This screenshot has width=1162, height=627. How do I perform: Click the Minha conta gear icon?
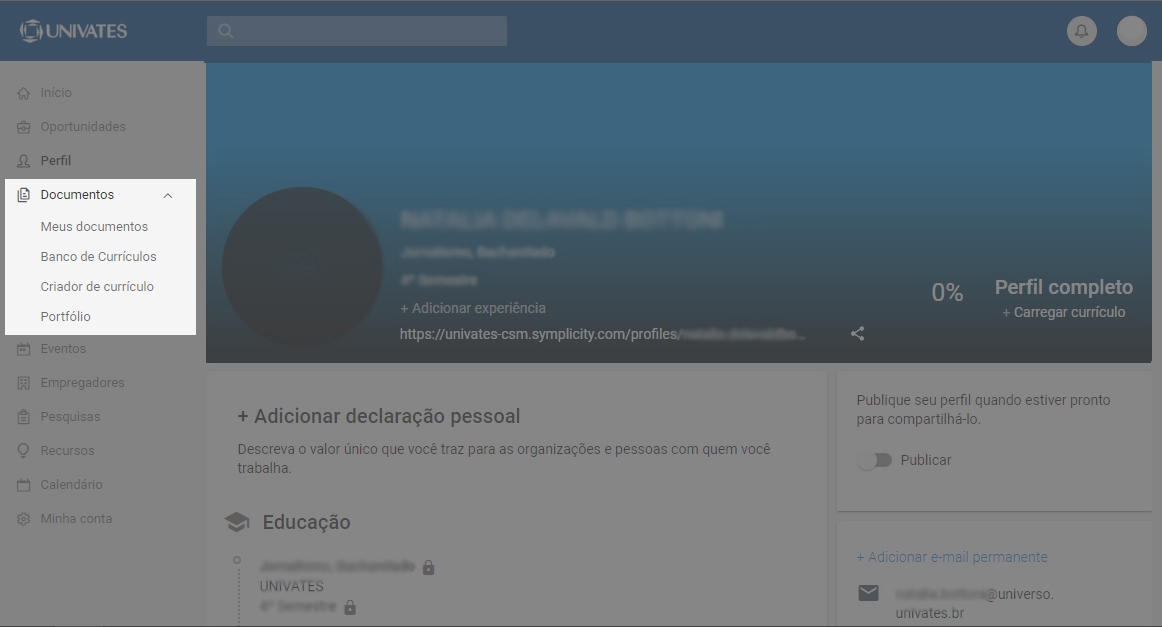[24, 519]
